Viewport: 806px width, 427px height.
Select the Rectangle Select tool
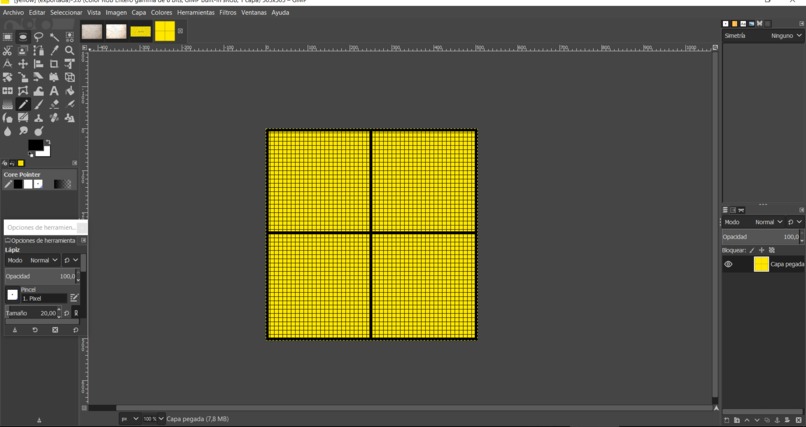pos(7,37)
